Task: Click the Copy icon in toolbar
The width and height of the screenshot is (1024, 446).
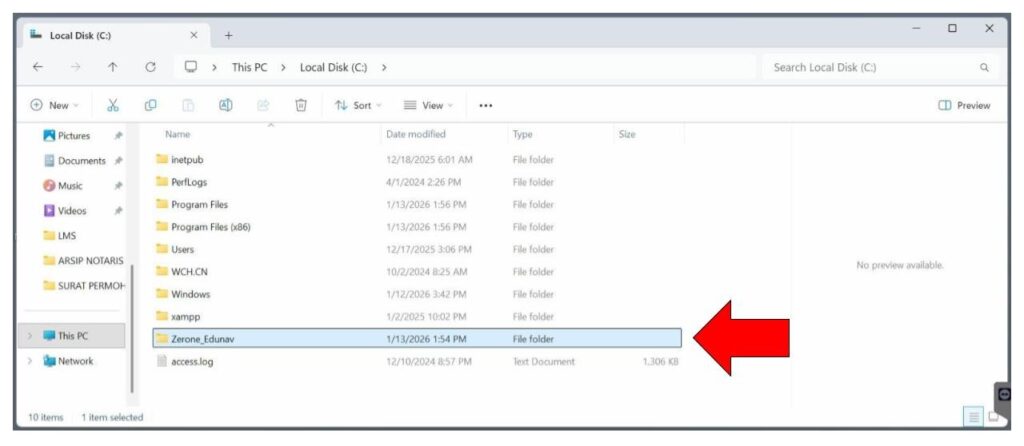Action: [x=150, y=105]
